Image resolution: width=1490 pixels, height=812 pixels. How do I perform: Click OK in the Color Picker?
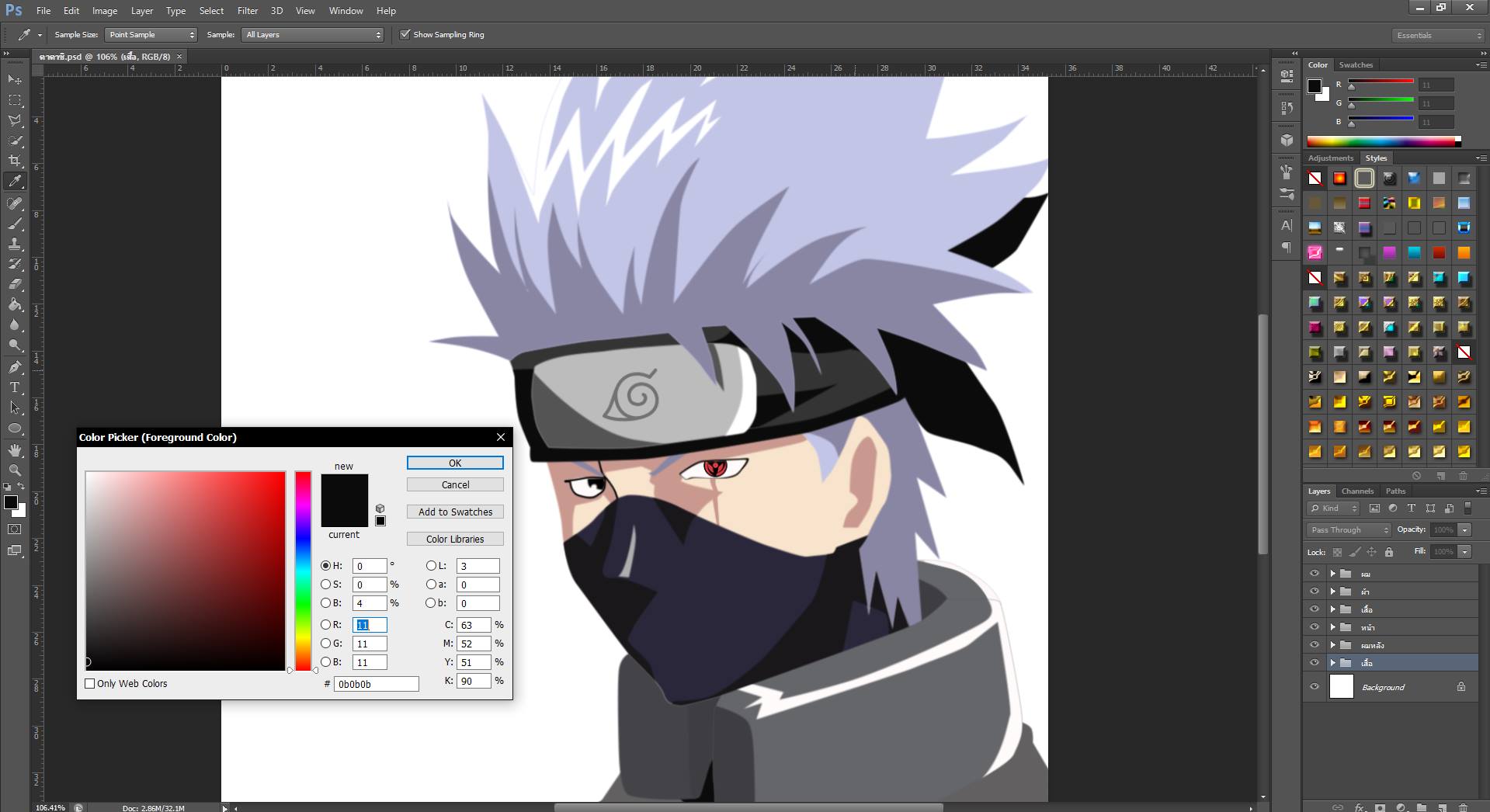coord(455,463)
